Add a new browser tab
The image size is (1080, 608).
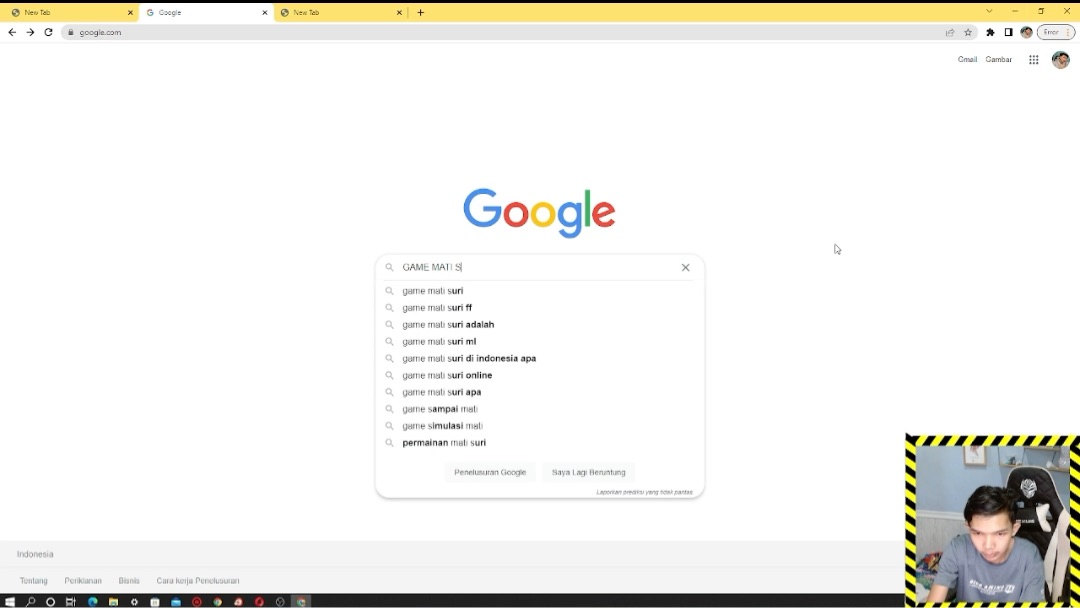[421, 12]
